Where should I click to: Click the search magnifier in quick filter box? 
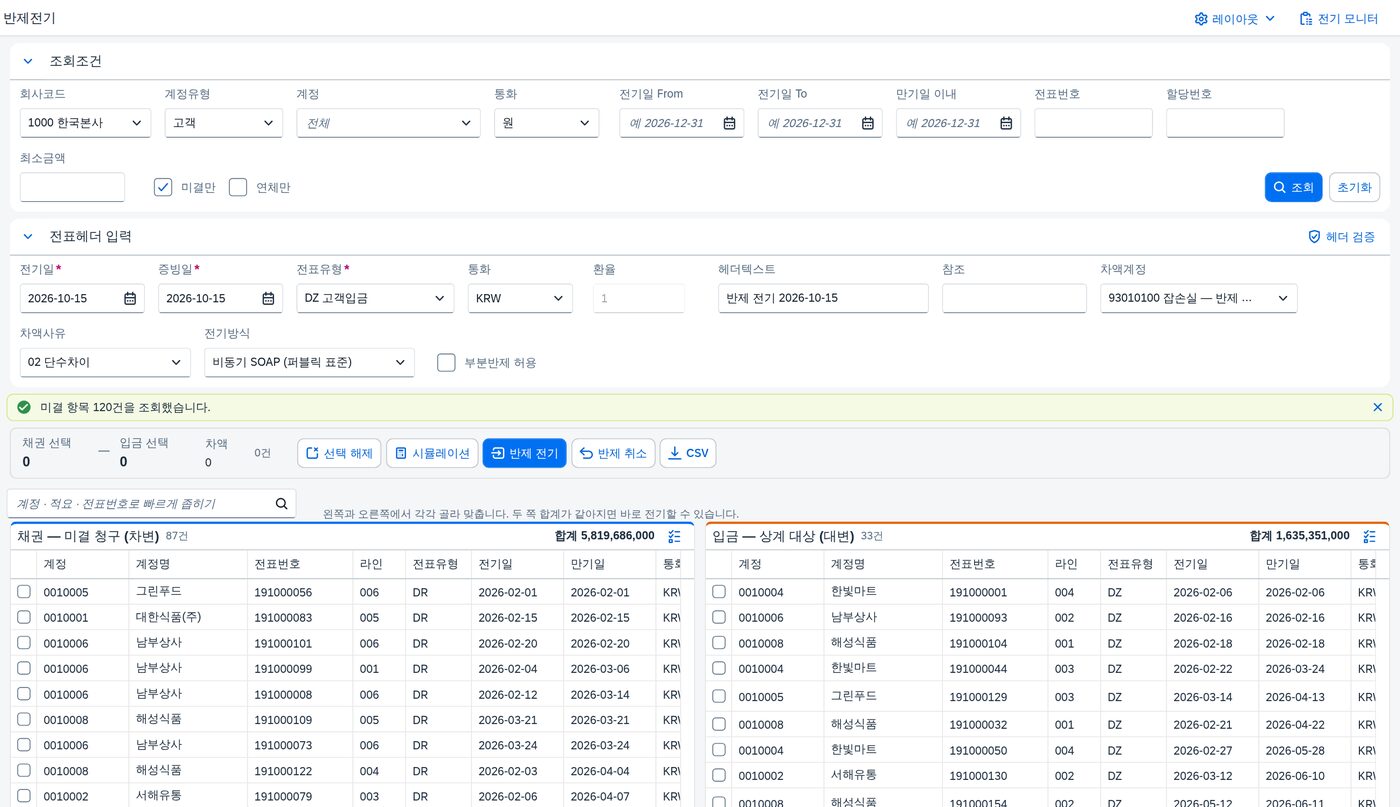click(281, 503)
